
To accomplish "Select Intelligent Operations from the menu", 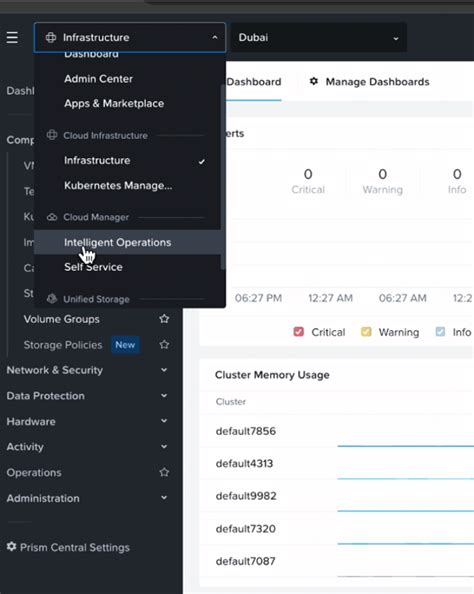I will [117, 242].
